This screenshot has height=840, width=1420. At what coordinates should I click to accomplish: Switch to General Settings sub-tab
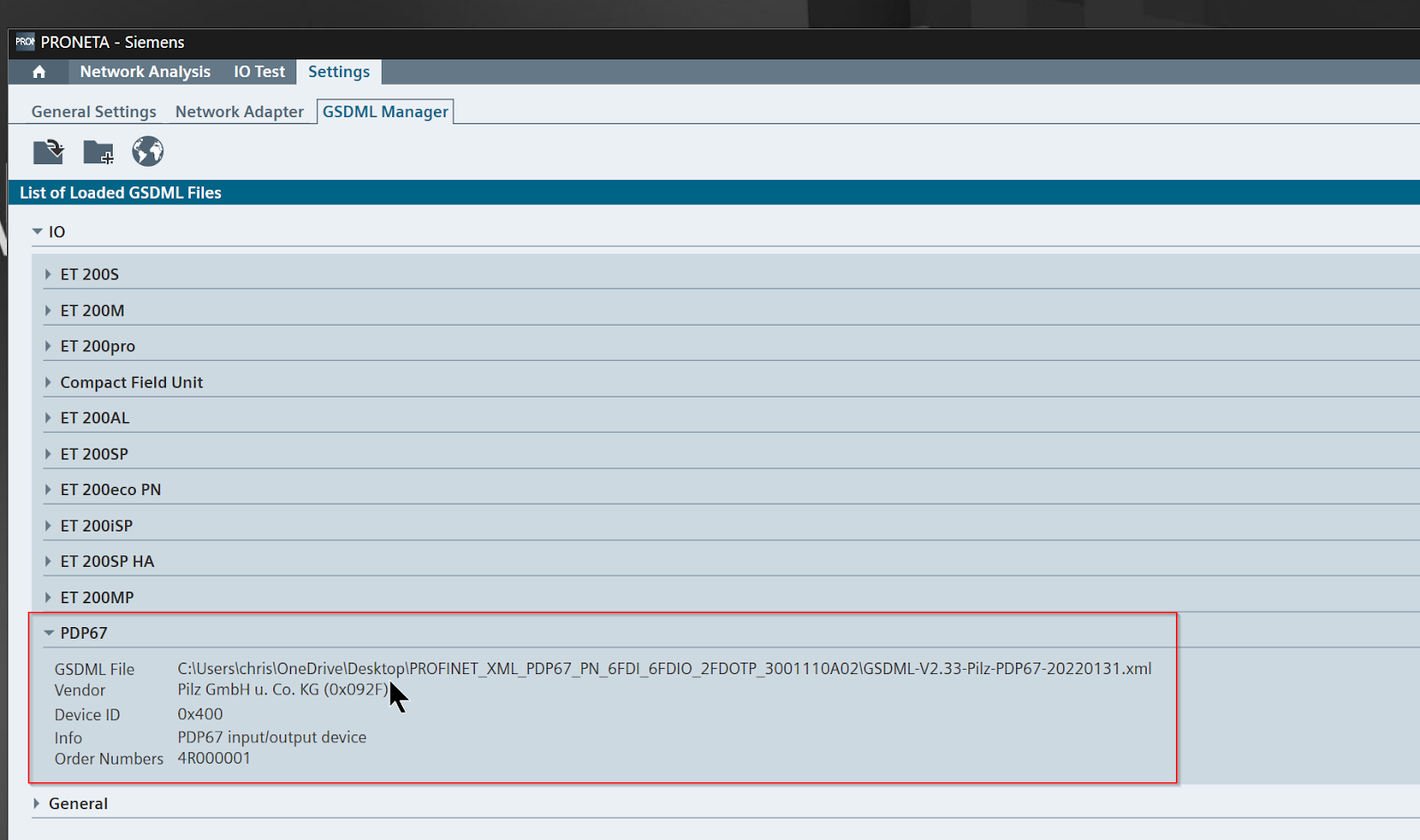94,112
